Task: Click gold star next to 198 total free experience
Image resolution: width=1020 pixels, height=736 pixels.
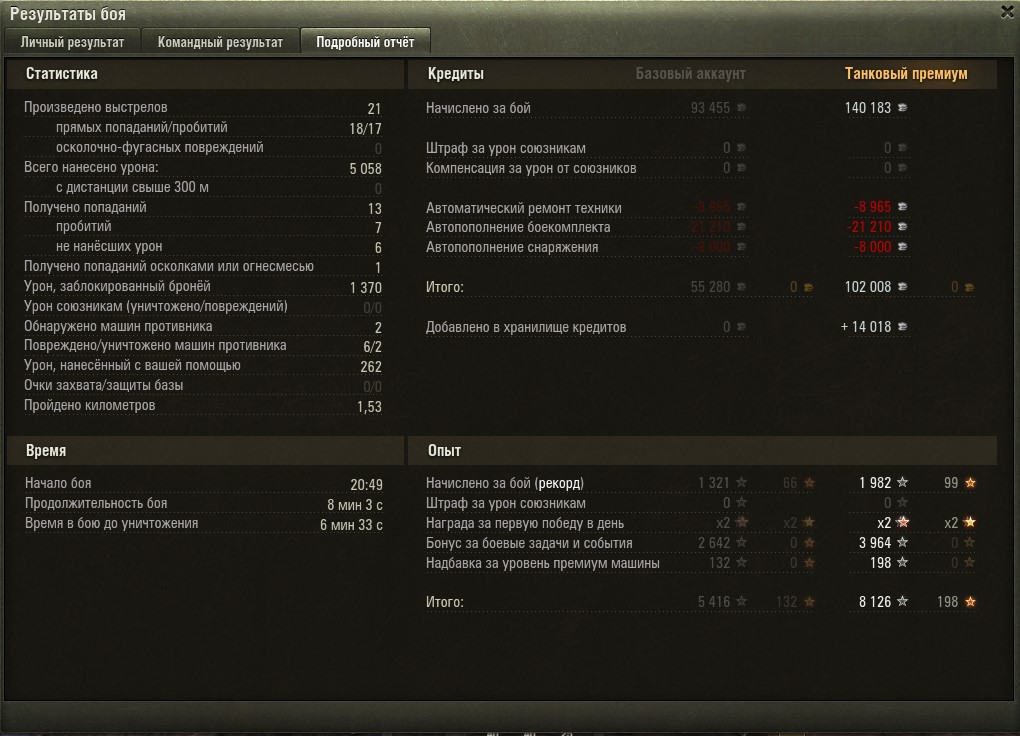Action: tap(970, 601)
